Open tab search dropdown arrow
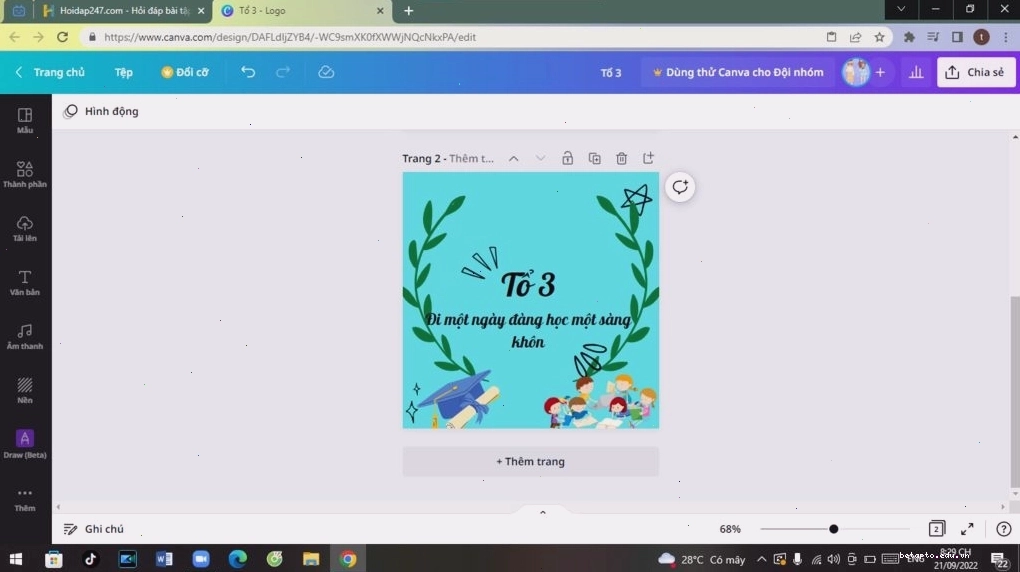 point(901,9)
